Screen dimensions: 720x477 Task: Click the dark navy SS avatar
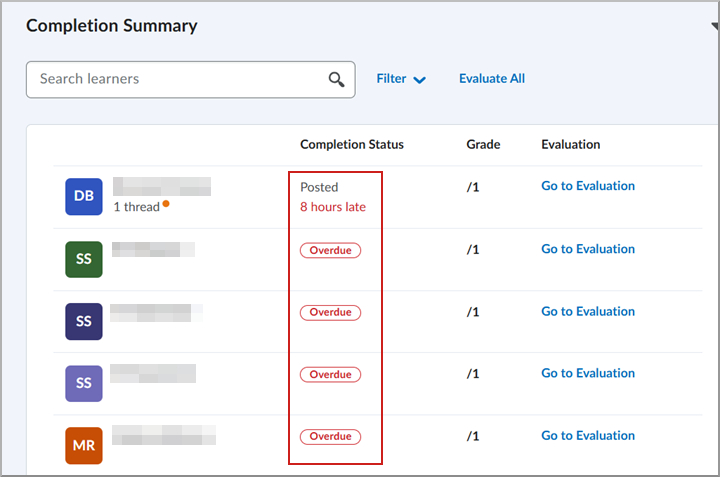(84, 321)
